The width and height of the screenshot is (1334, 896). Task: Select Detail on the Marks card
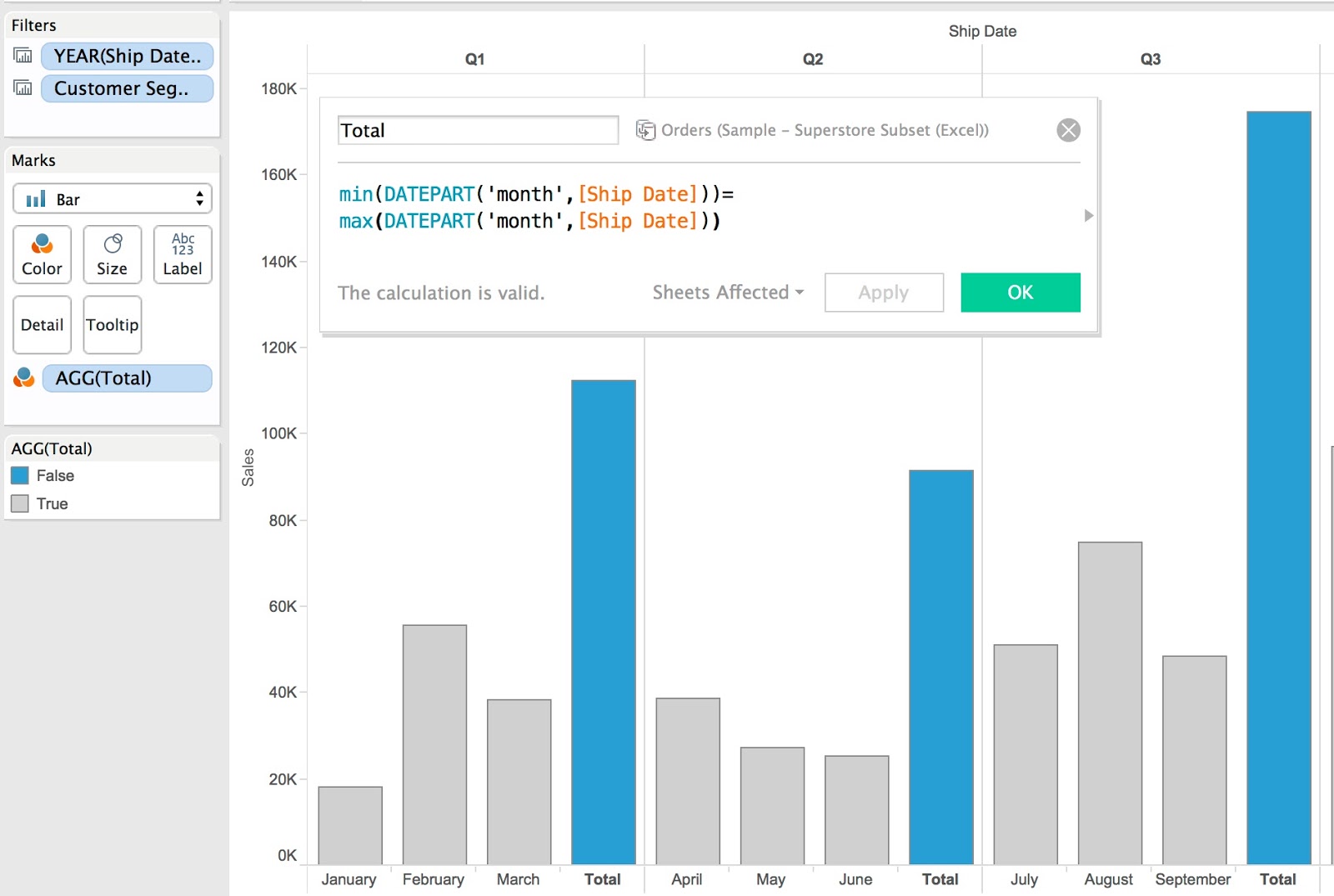coord(41,325)
